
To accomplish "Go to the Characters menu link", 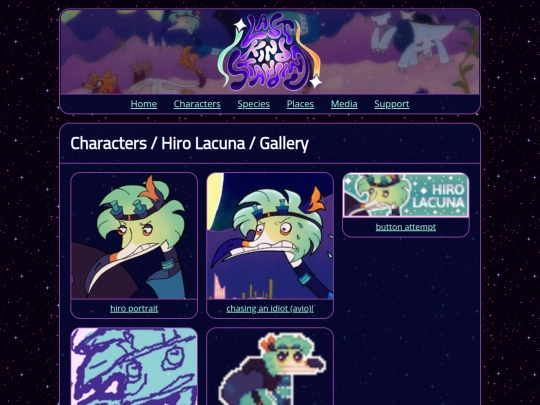I will coord(197,104).
